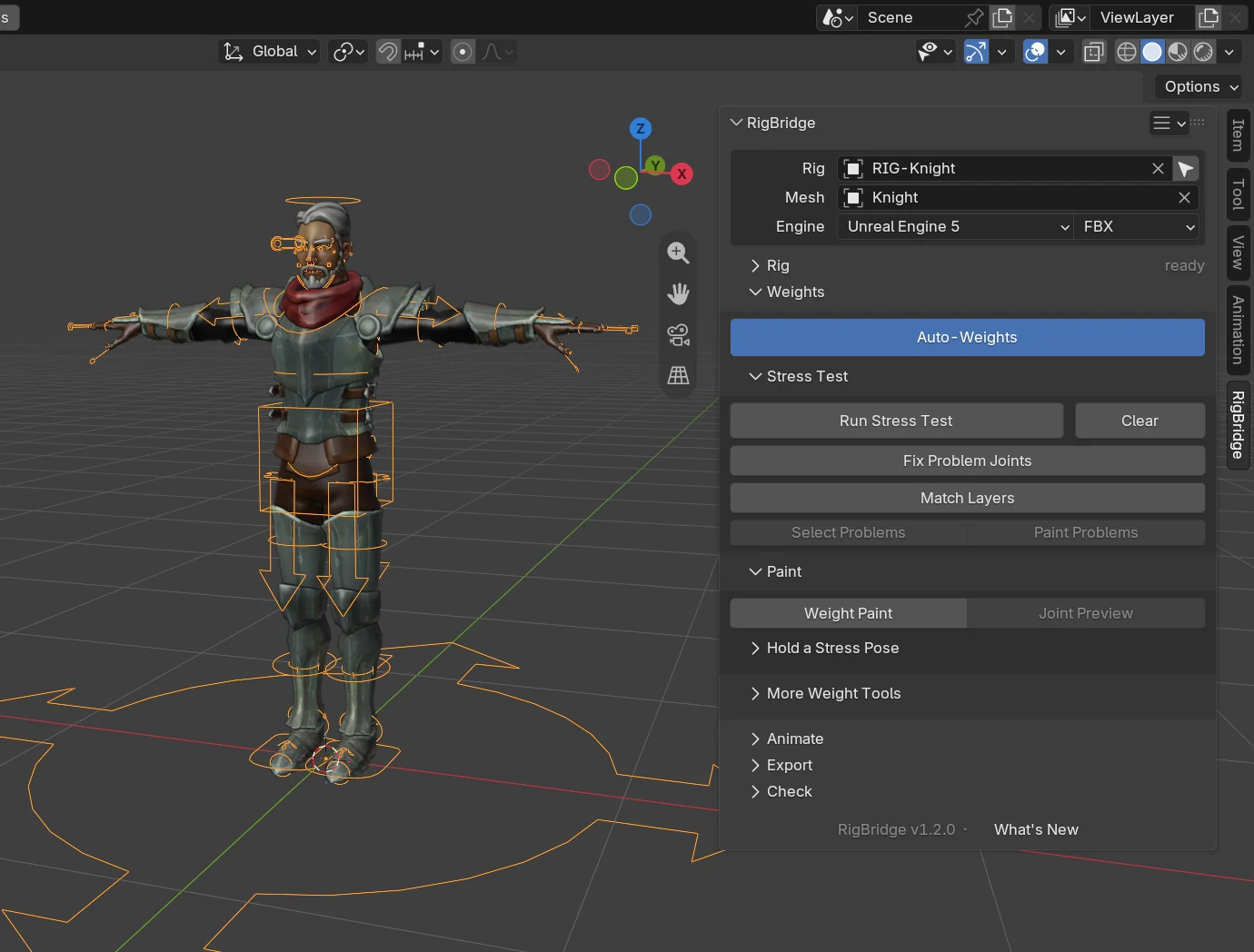
Task: Toggle the show overlays button
Action: [1035, 52]
